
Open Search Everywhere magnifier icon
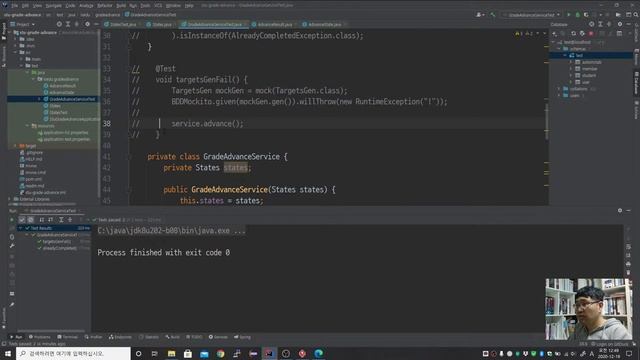636,15
